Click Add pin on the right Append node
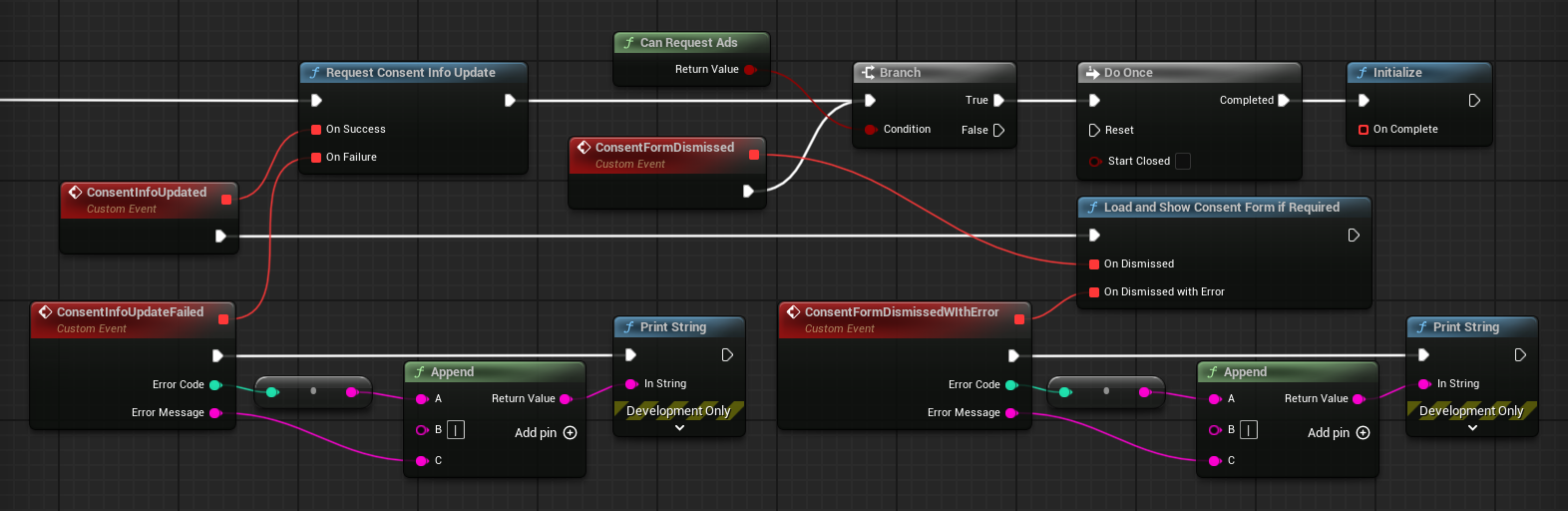The height and width of the screenshot is (511, 1568). [x=1339, y=433]
